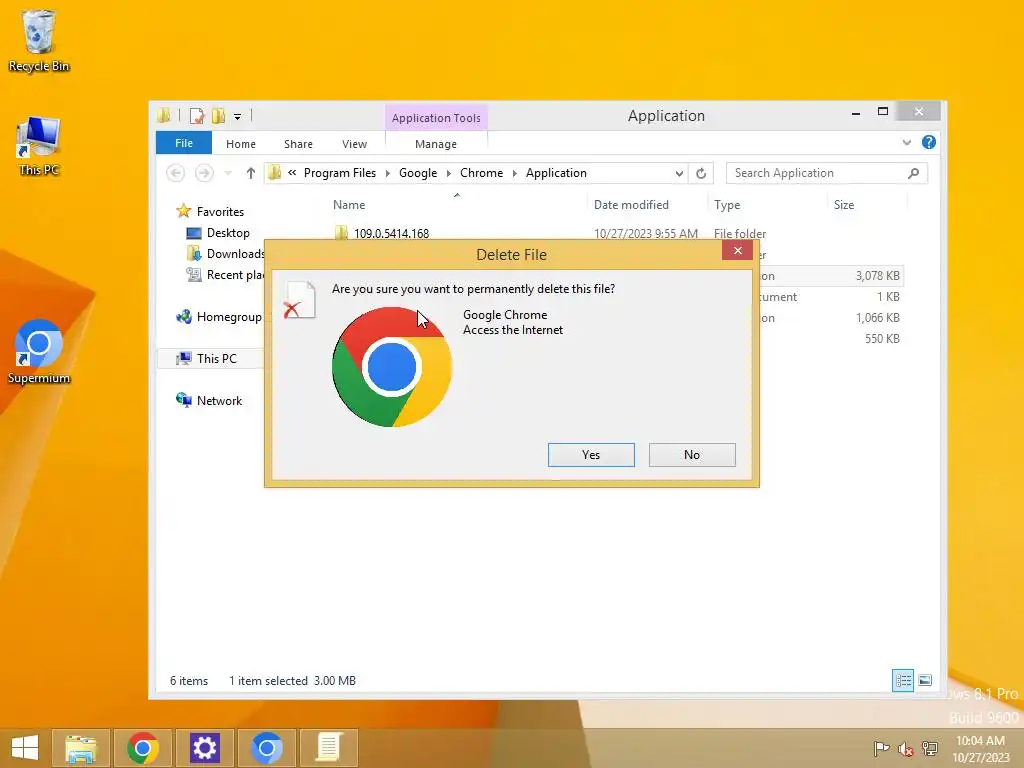Click Chrome in the address path

481,173
